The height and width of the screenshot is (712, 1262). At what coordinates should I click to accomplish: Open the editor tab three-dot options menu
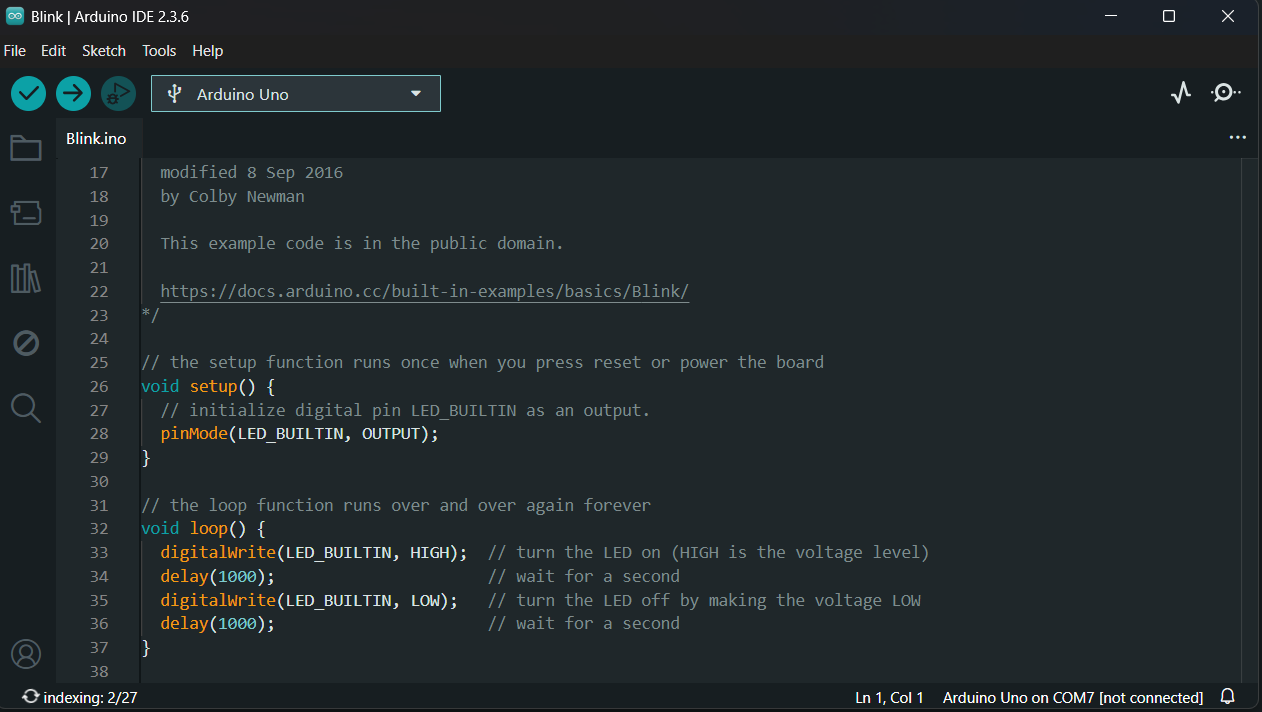(1237, 138)
